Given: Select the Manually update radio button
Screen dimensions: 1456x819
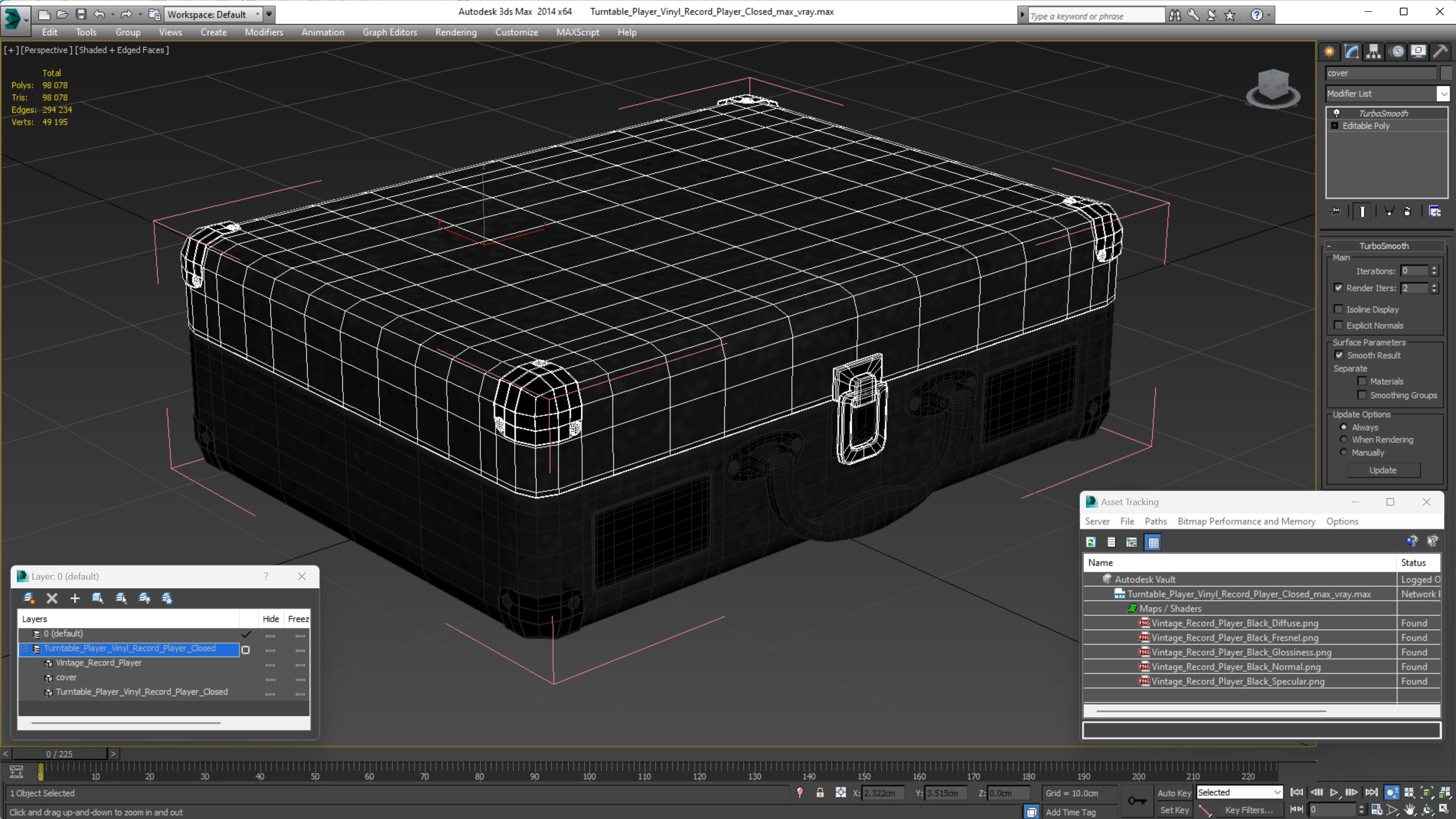Looking at the screenshot, I should 1344,452.
